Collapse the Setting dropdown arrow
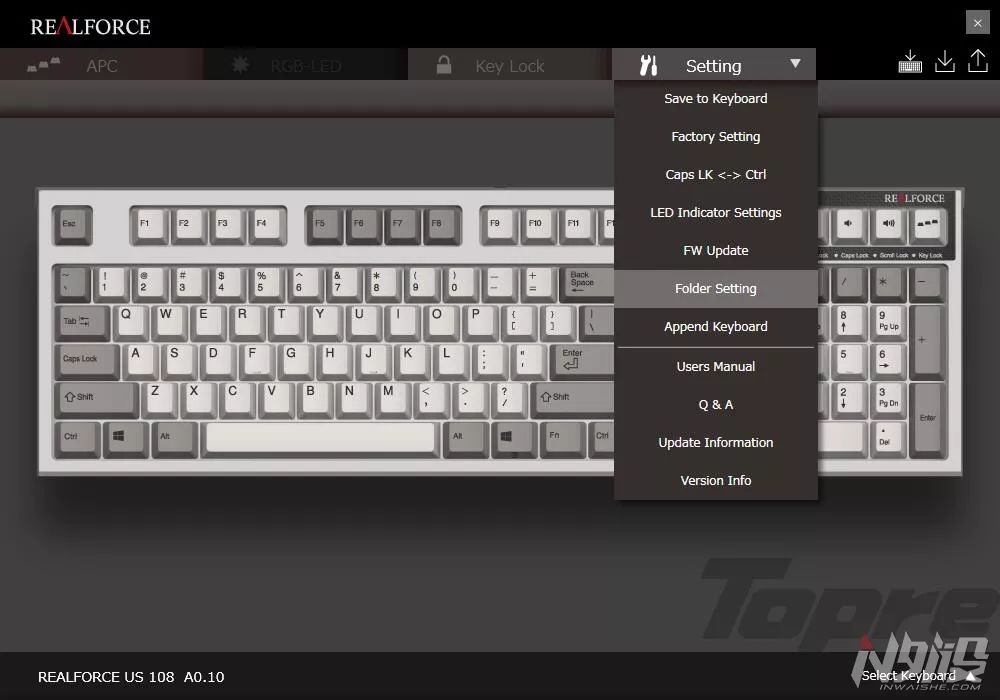 pyautogui.click(x=795, y=64)
